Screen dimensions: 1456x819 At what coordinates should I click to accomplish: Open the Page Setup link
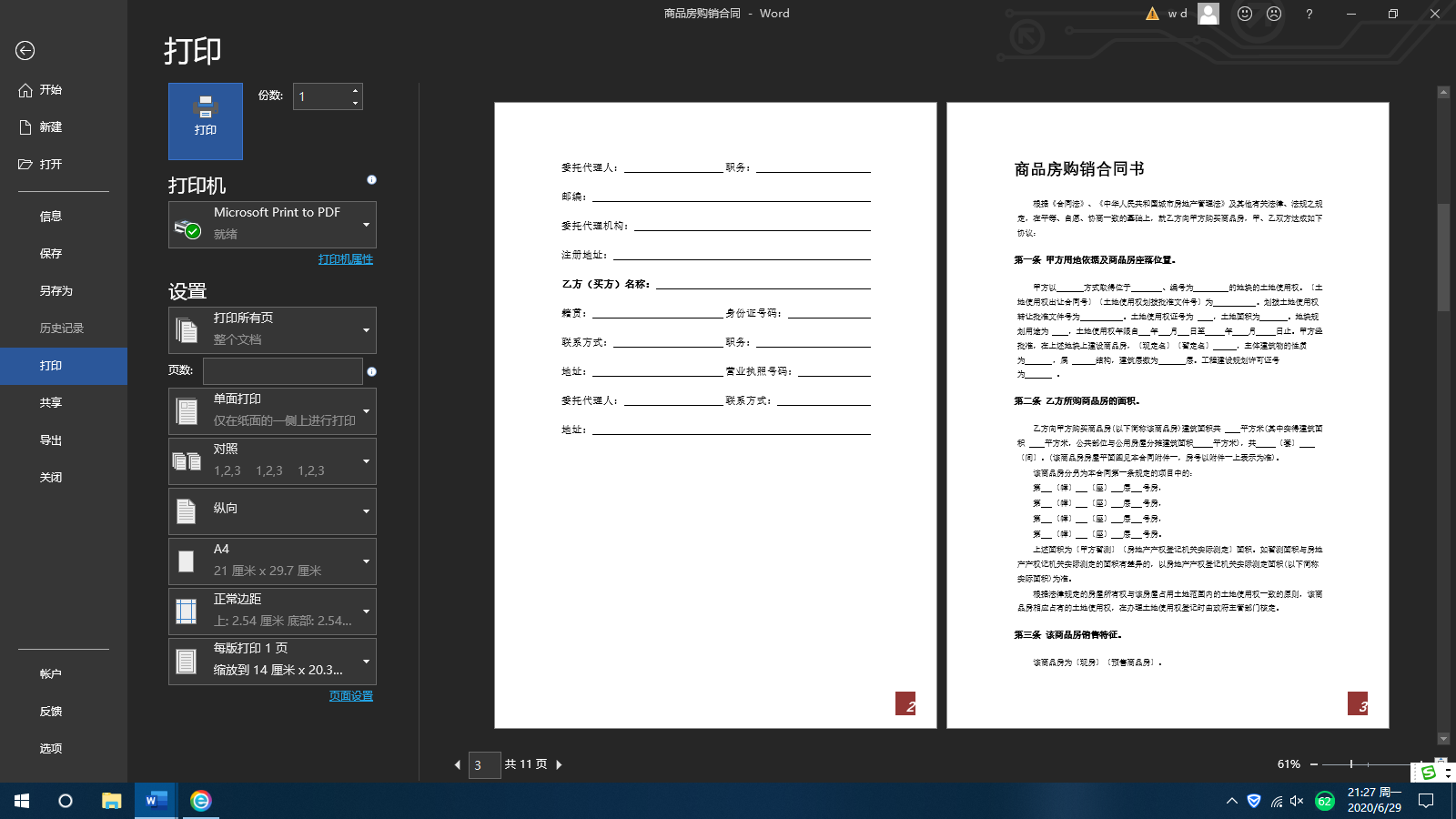coord(351,696)
